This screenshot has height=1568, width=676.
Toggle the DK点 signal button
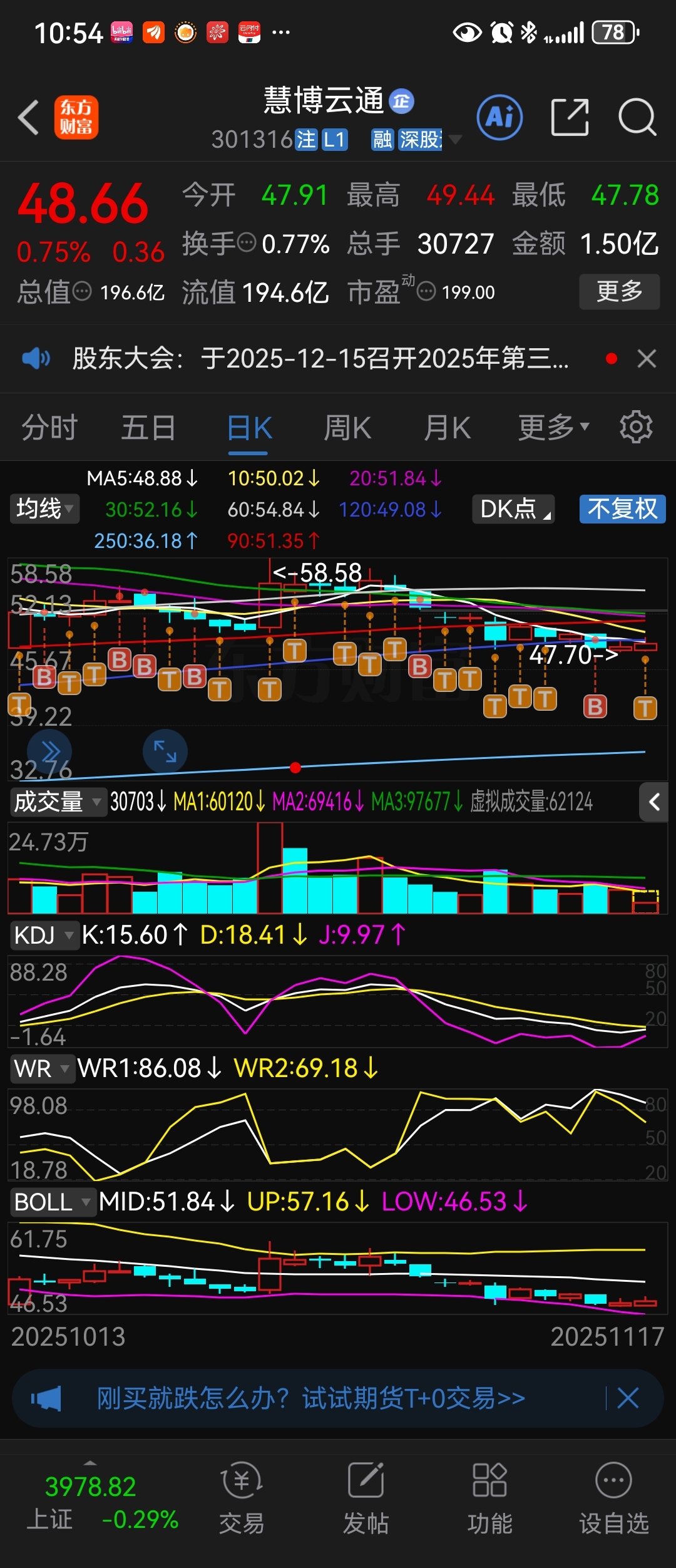(513, 508)
